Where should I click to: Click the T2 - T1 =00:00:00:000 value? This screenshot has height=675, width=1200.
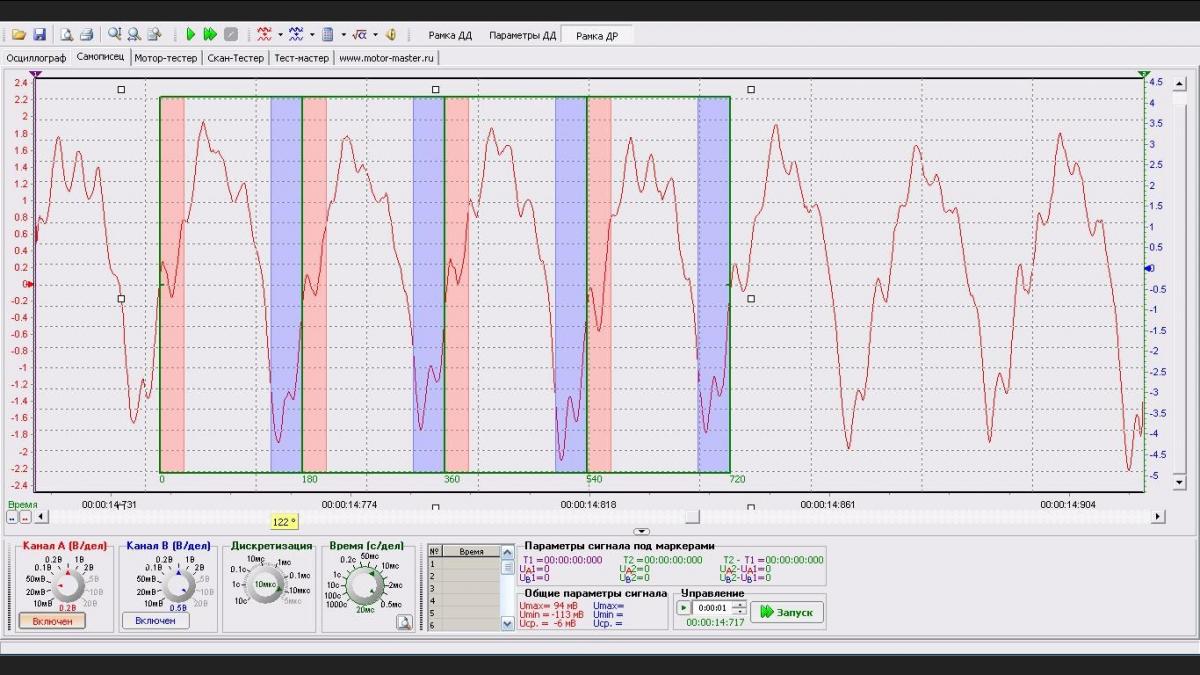click(771, 560)
